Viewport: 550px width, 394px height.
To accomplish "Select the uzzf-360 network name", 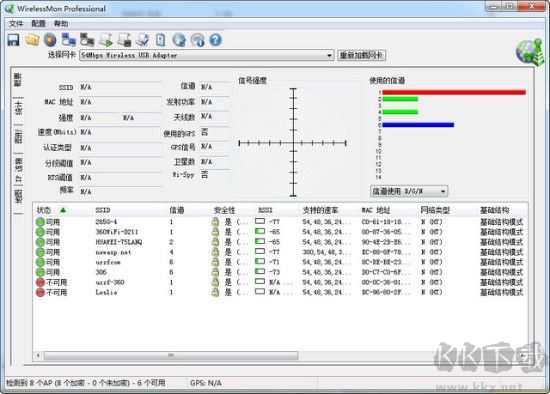I will point(110,282).
